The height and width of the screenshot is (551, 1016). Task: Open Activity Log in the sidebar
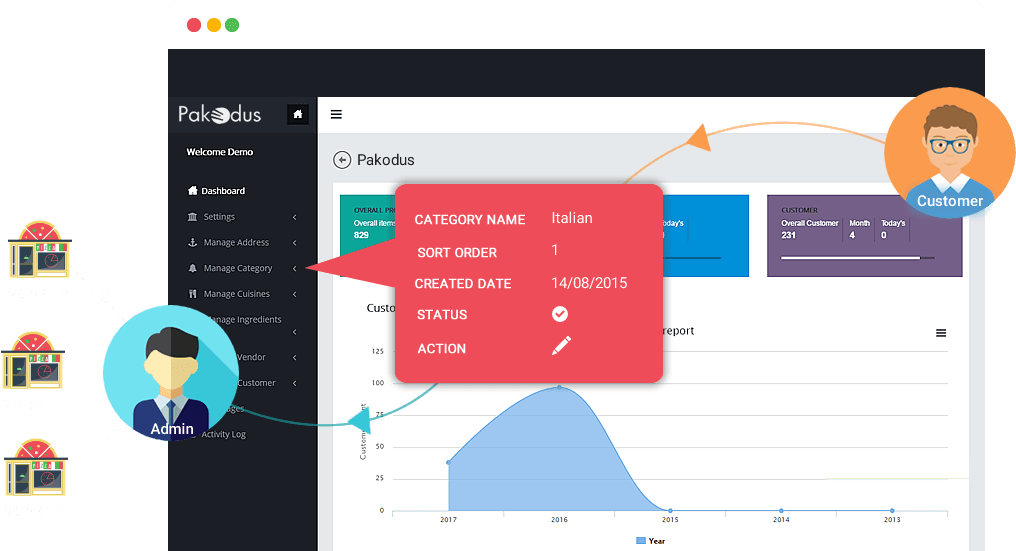pos(223,435)
